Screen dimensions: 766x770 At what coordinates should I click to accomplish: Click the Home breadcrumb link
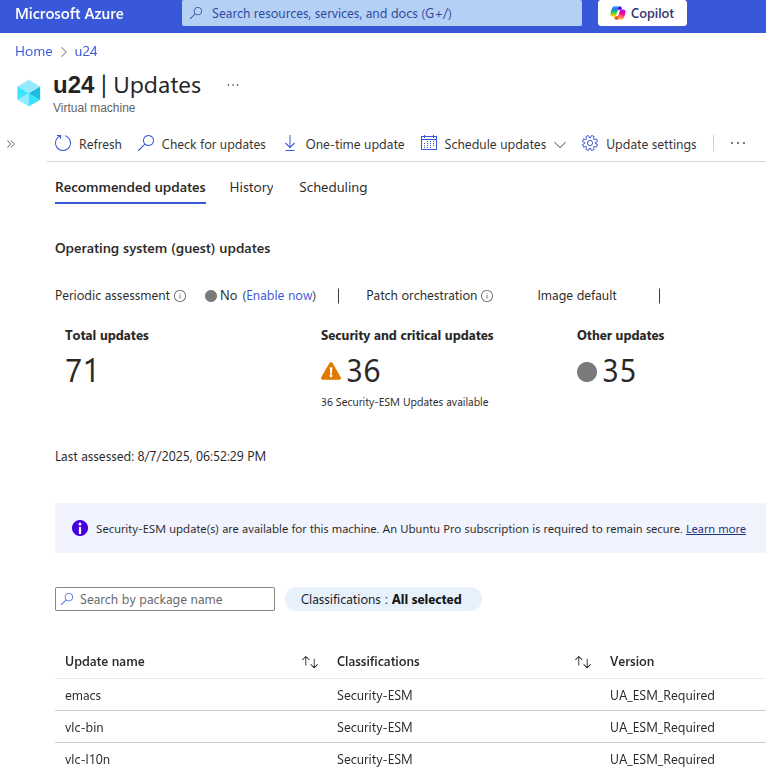tap(33, 52)
